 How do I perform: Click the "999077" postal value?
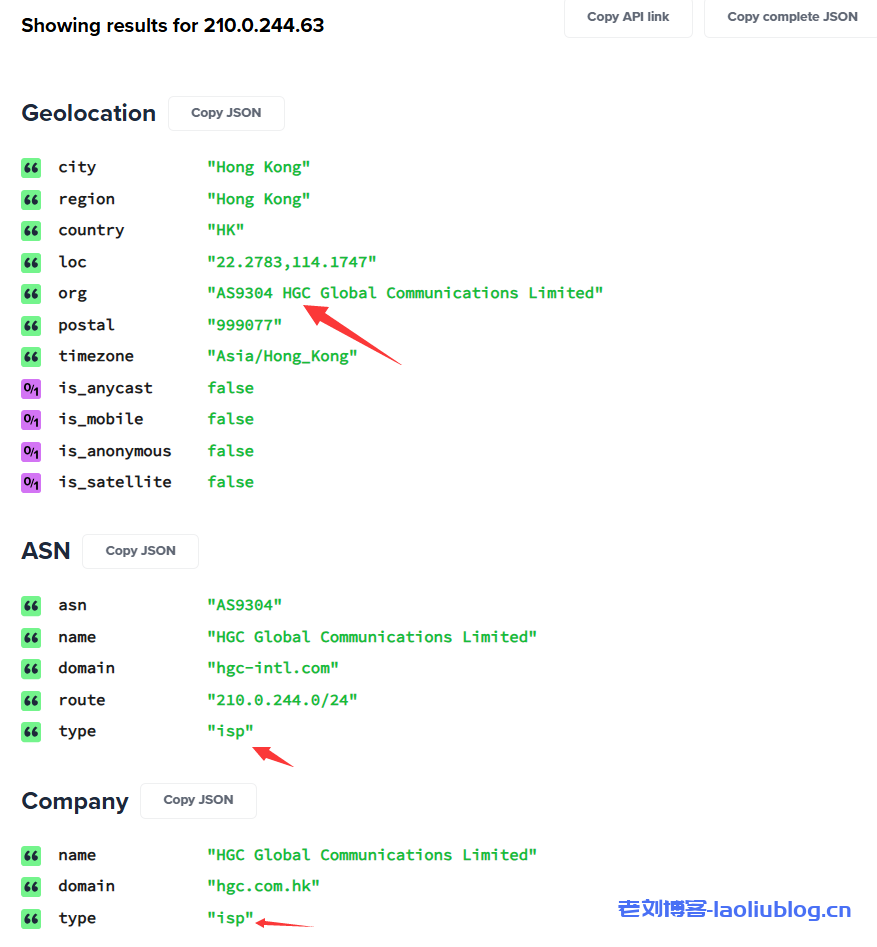coord(244,325)
